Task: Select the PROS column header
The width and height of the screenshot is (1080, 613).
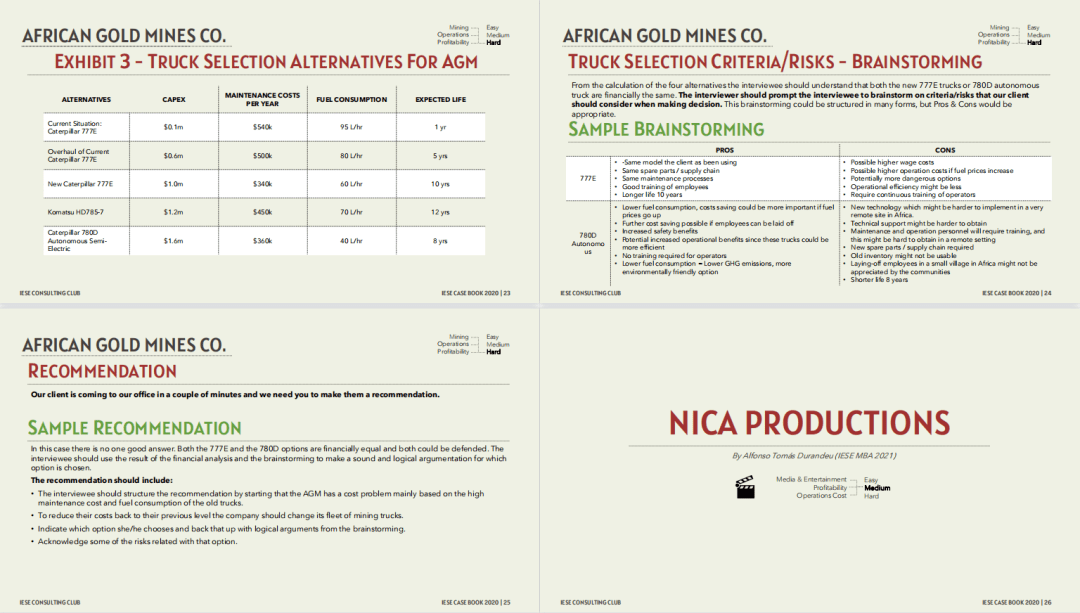Action: click(x=724, y=150)
